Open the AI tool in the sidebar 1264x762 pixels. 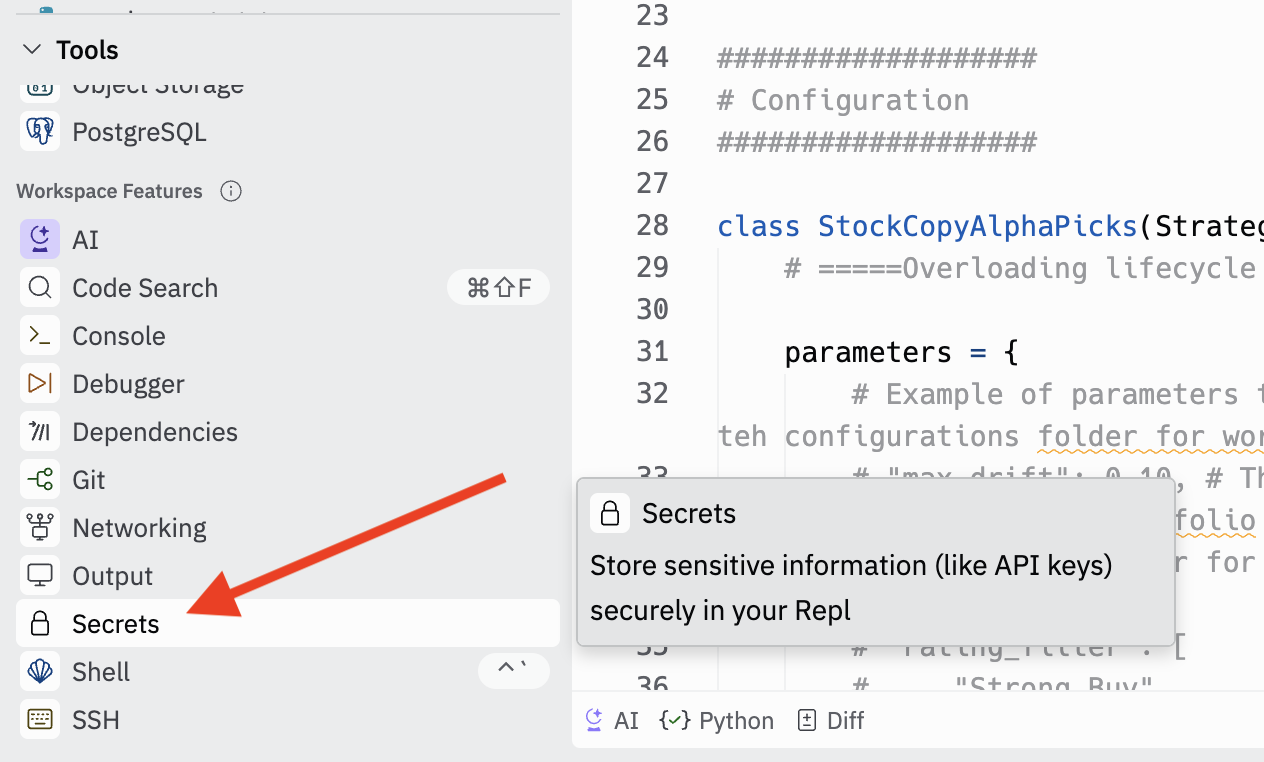85,240
